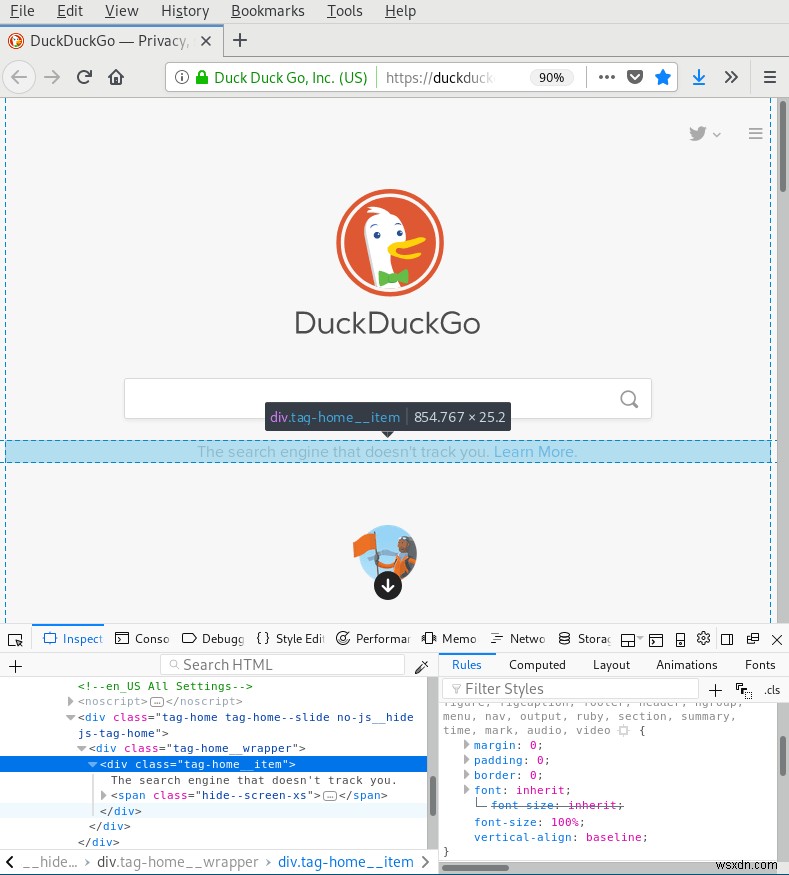789x875 pixels.
Task: Expand the hide--screen-xs span node
Action: tap(103, 795)
